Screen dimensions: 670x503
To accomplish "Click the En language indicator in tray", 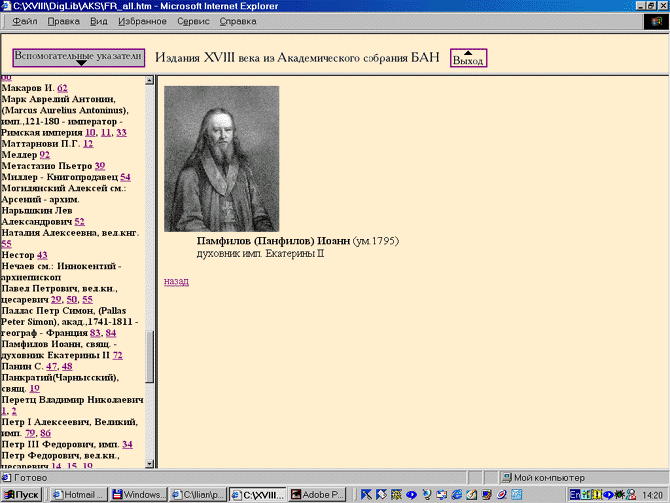I will [575, 494].
